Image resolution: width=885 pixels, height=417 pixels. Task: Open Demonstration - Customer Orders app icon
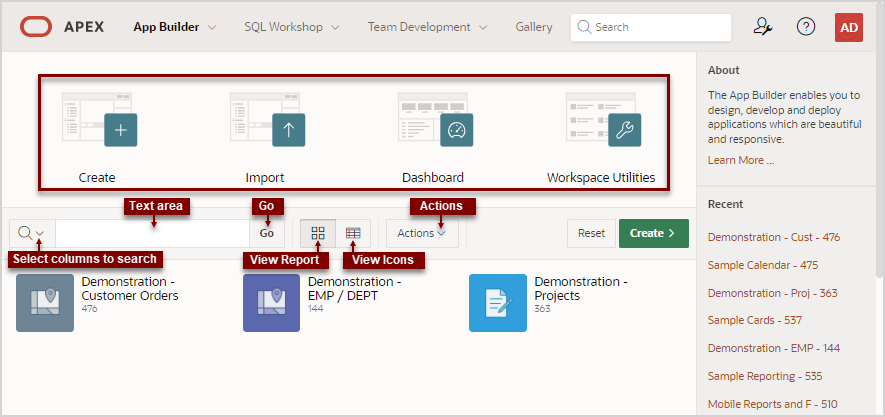point(45,302)
